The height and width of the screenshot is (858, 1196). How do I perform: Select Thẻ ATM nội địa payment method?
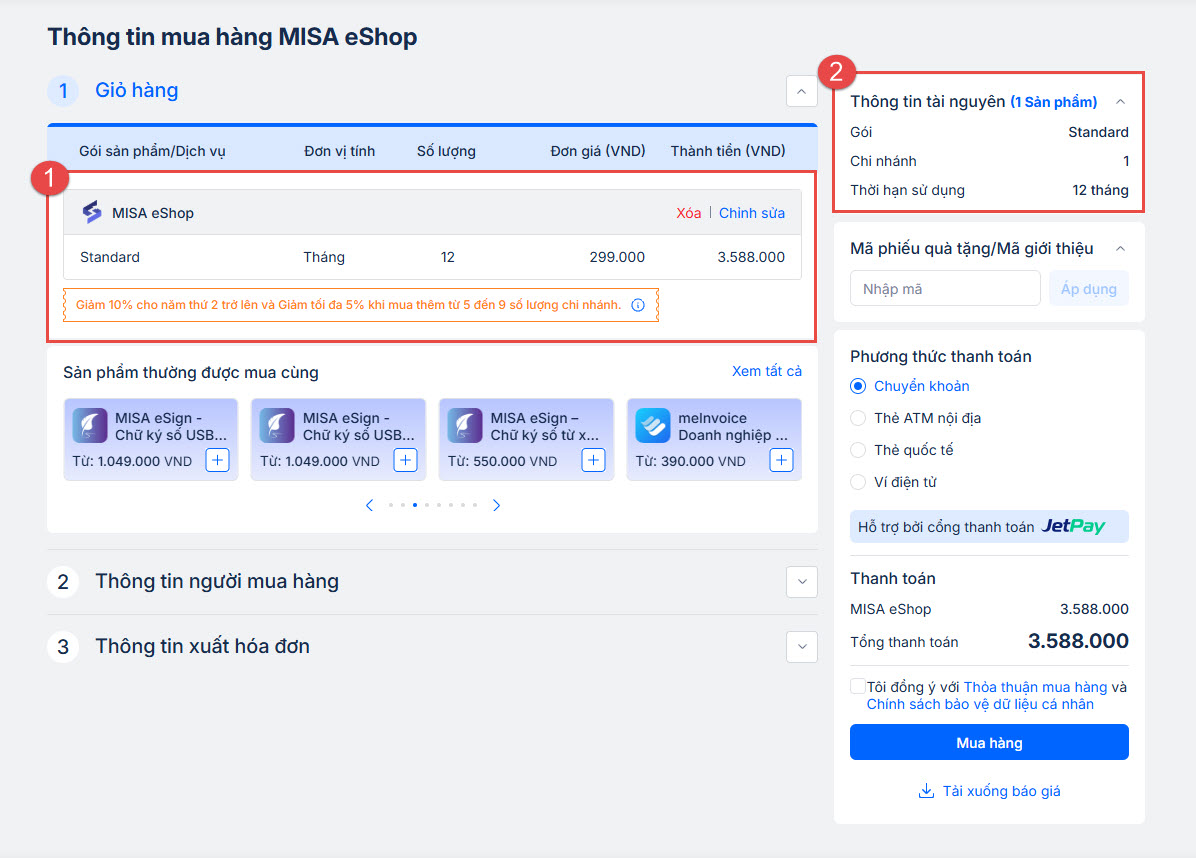858,418
